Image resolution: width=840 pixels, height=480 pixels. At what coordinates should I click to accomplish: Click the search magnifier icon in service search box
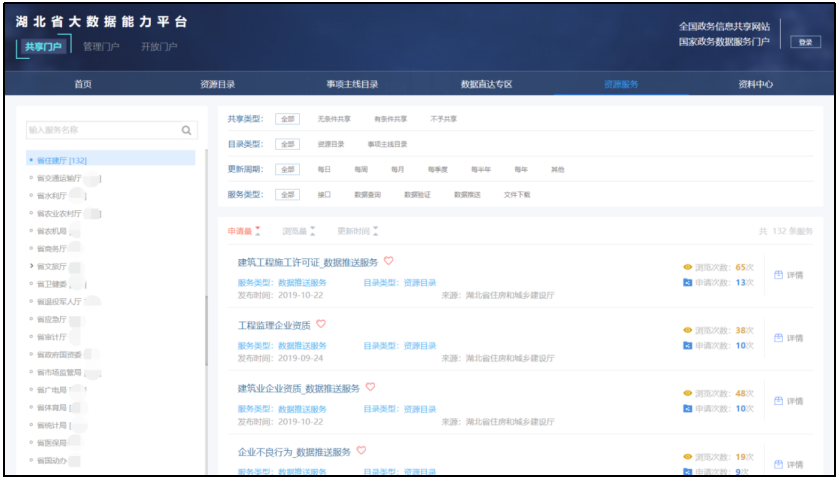pyautogui.click(x=186, y=130)
